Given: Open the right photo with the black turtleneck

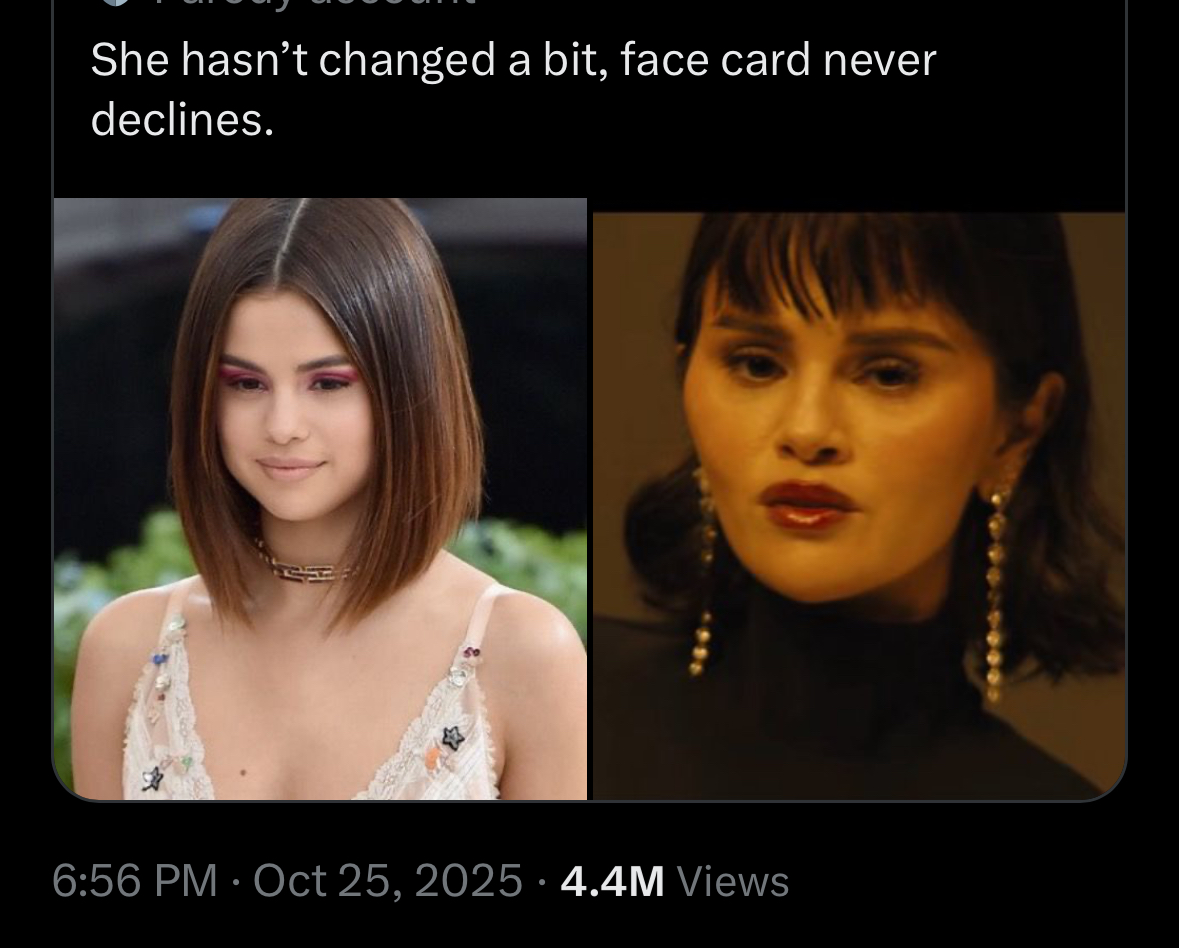Looking at the screenshot, I should pyautogui.click(x=859, y=506).
